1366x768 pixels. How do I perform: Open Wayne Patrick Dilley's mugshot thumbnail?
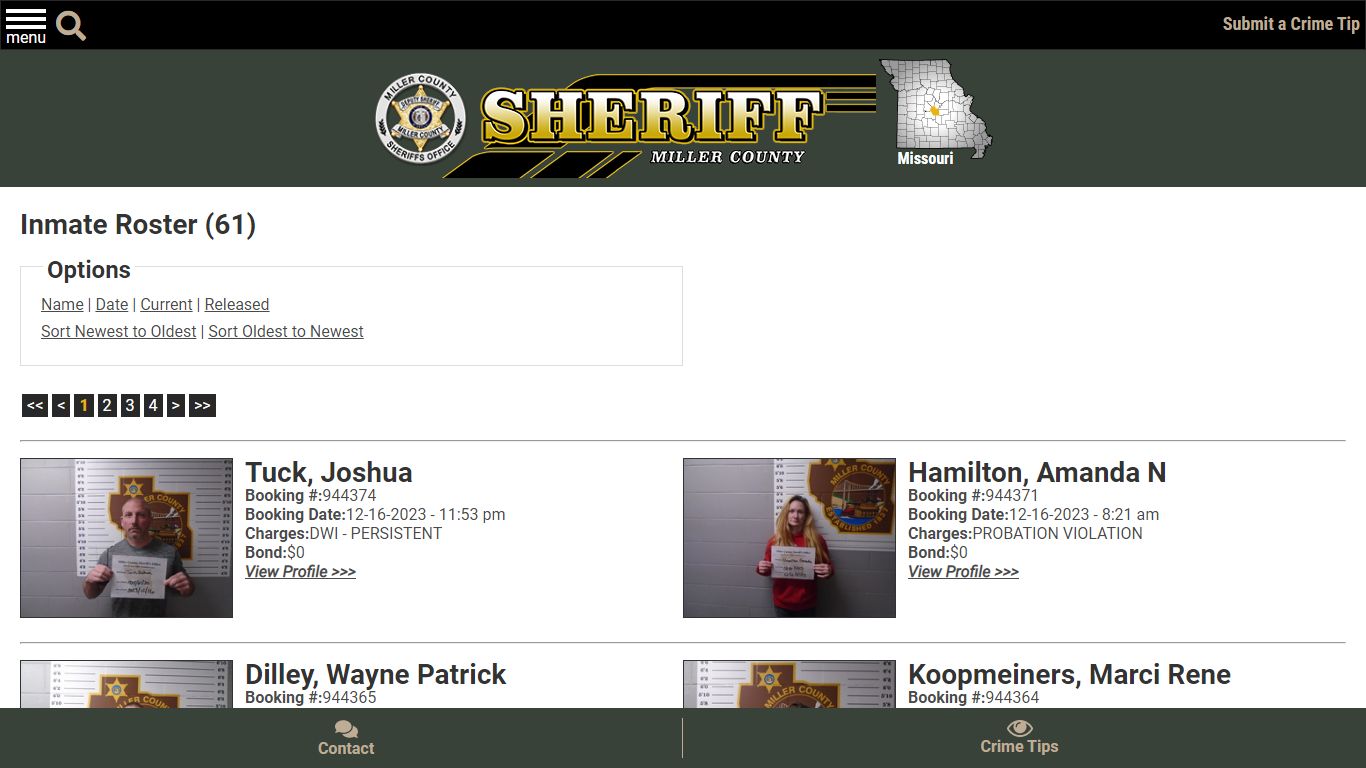click(126, 684)
